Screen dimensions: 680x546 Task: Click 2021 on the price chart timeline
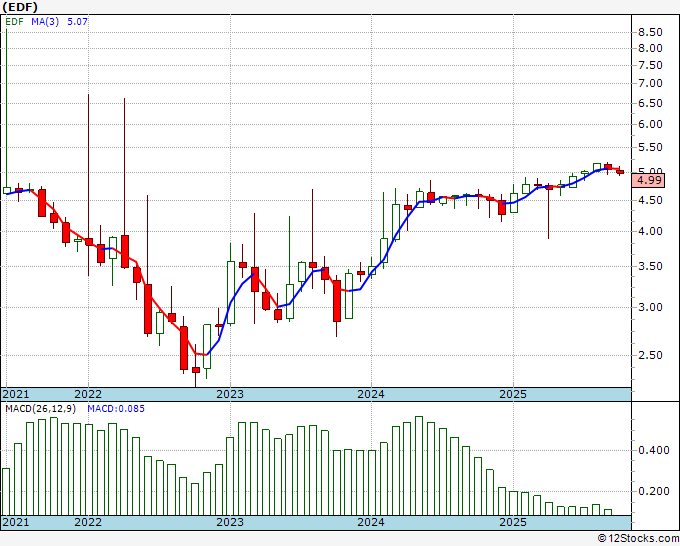tap(16, 394)
